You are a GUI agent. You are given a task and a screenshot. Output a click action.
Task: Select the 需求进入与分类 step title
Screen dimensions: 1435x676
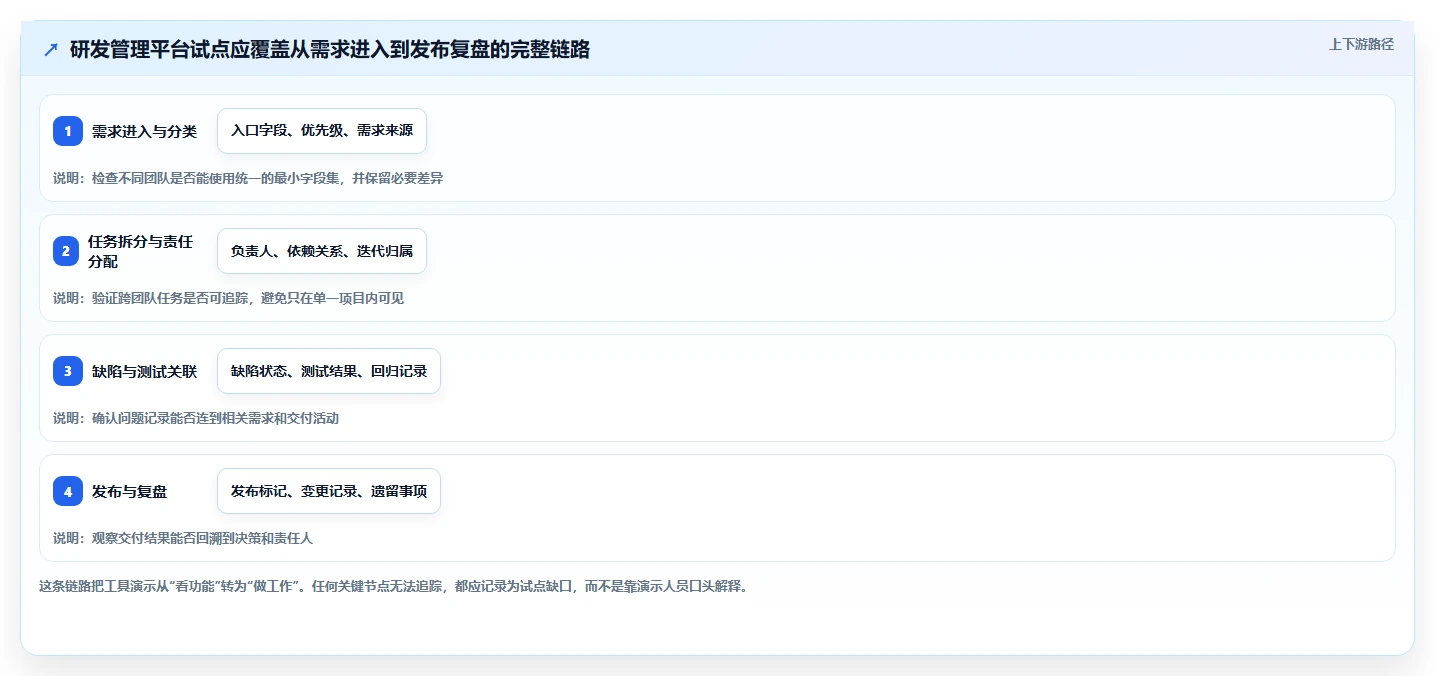coord(144,131)
